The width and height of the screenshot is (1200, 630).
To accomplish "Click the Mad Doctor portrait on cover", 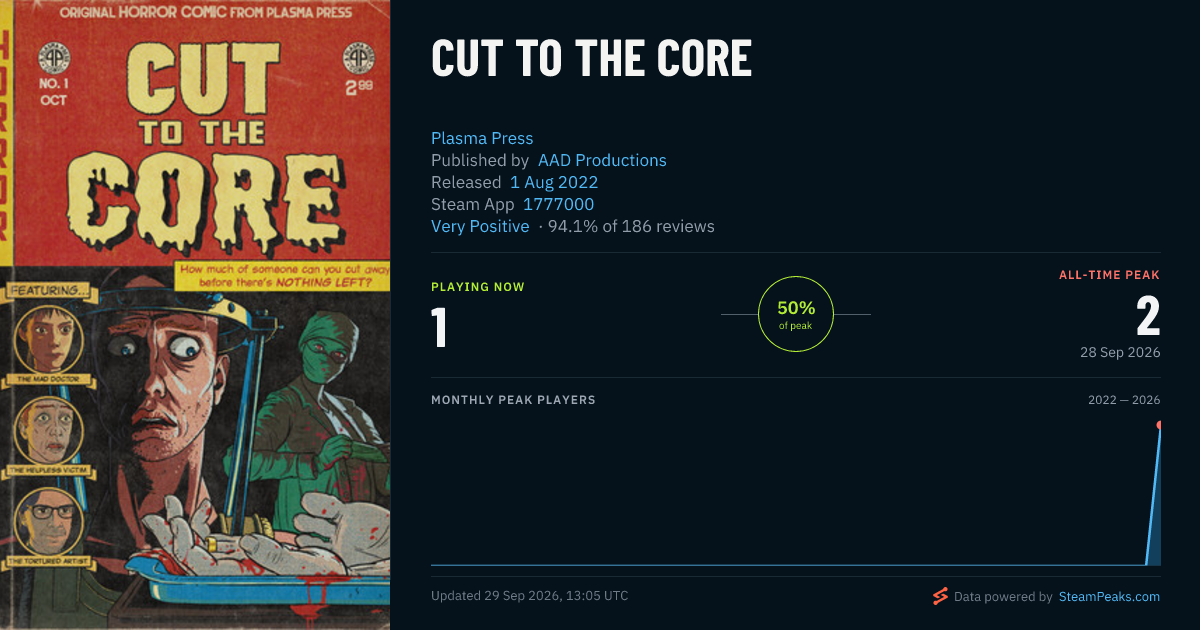I will point(47,338).
